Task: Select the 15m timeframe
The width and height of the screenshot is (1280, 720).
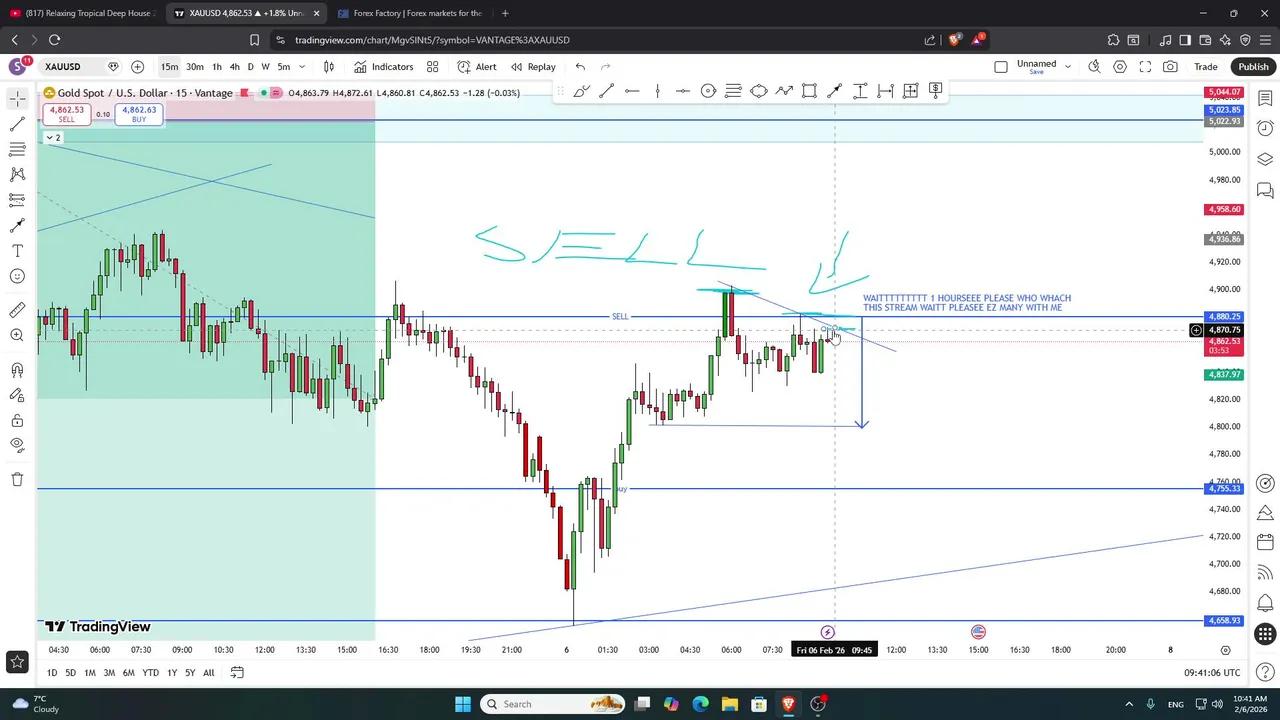Action: 169,67
